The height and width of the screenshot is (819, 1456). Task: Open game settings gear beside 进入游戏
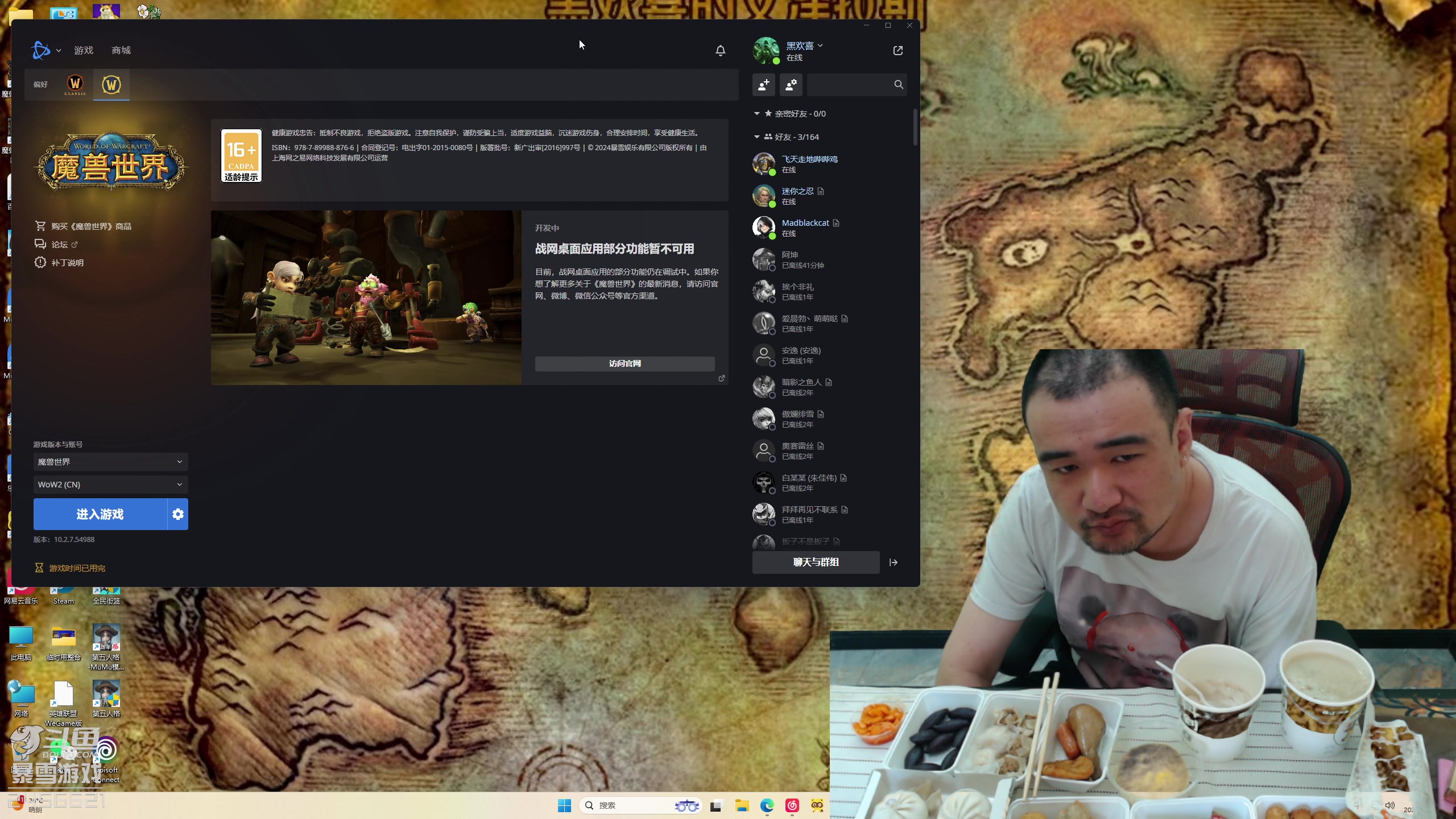pos(178,514)
